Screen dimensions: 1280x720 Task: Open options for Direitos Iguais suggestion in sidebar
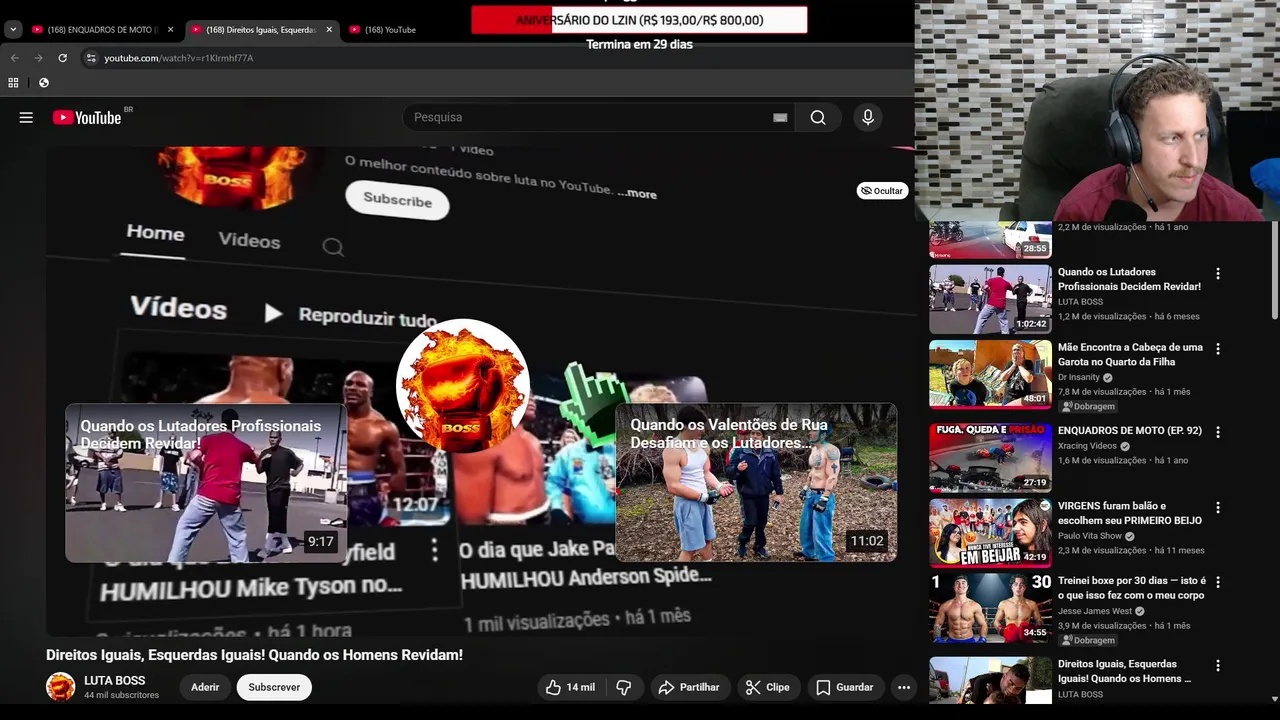pyautogui.click(x=1218, y=665)
